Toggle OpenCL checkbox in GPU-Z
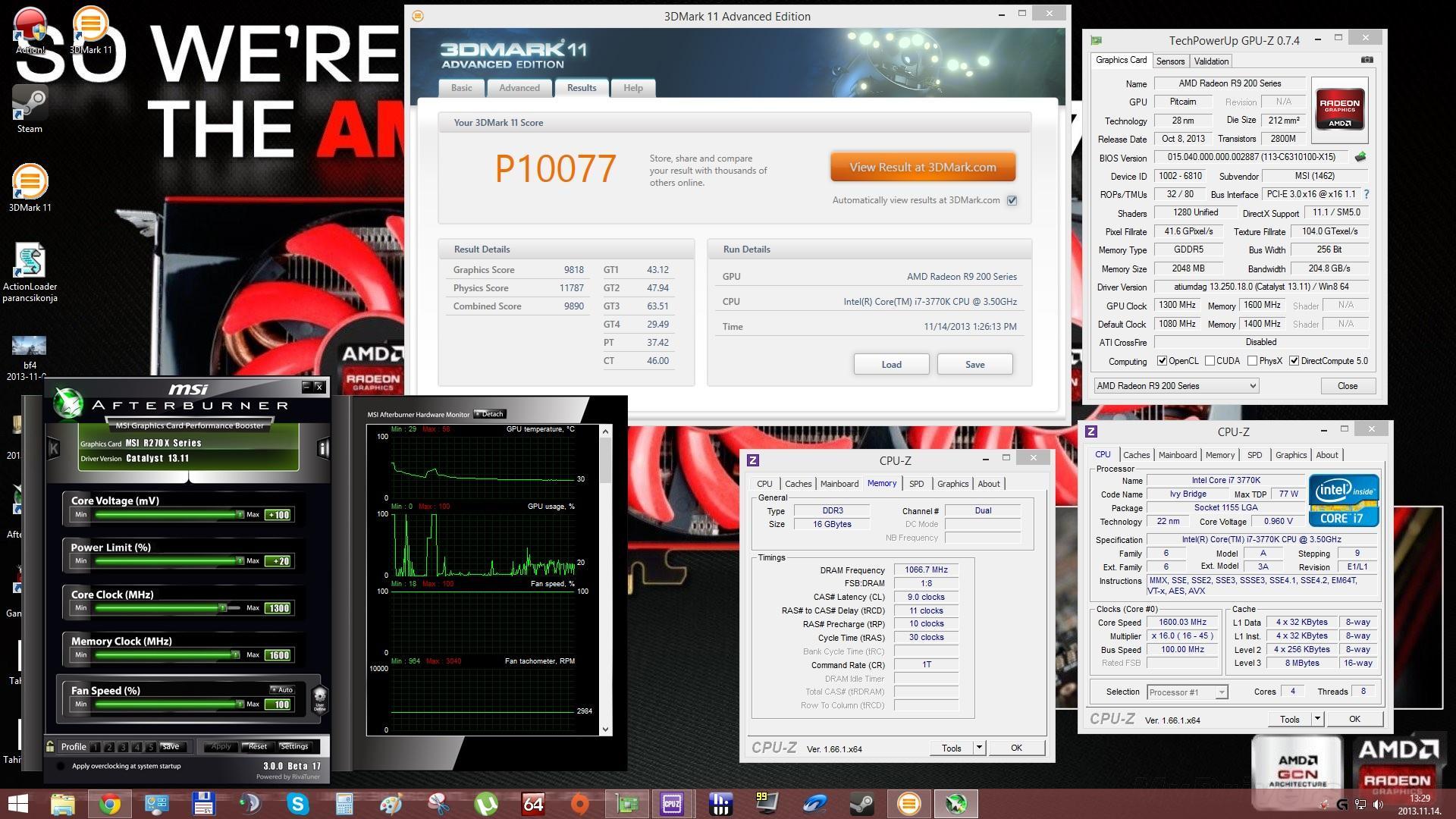 click(1162, 361)
